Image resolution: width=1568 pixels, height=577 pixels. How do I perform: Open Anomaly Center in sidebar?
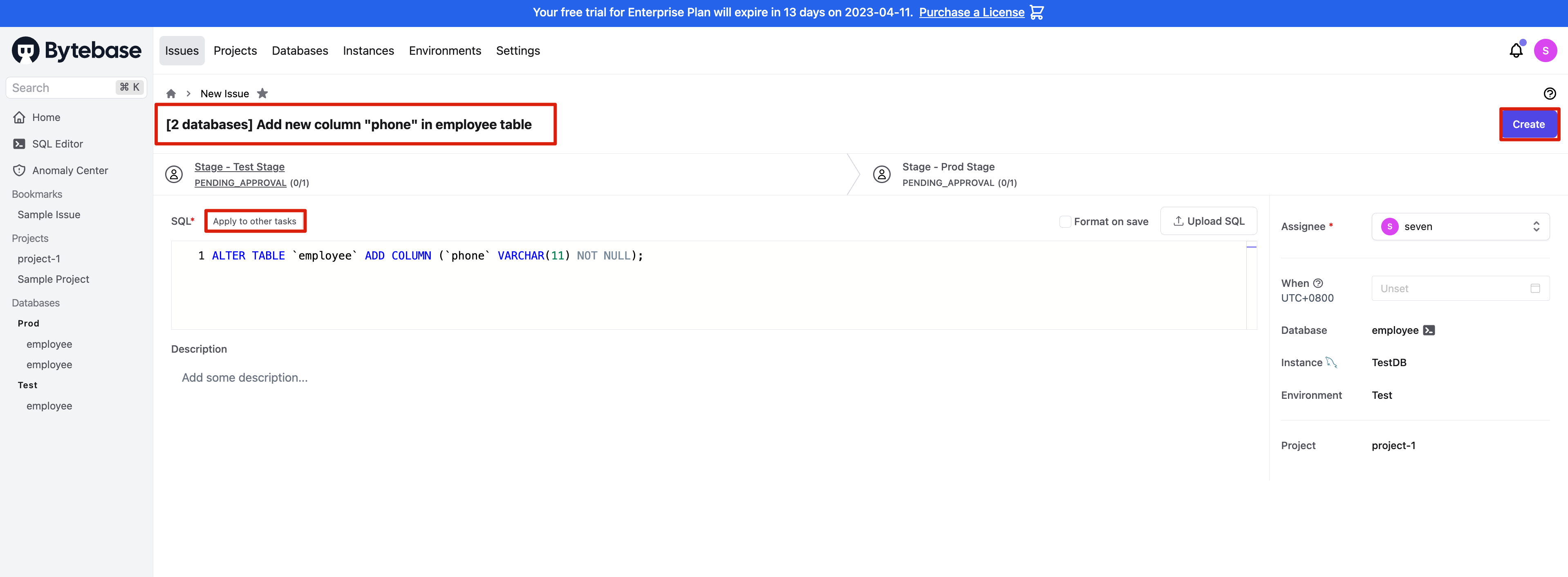click(x=69, y=170)
